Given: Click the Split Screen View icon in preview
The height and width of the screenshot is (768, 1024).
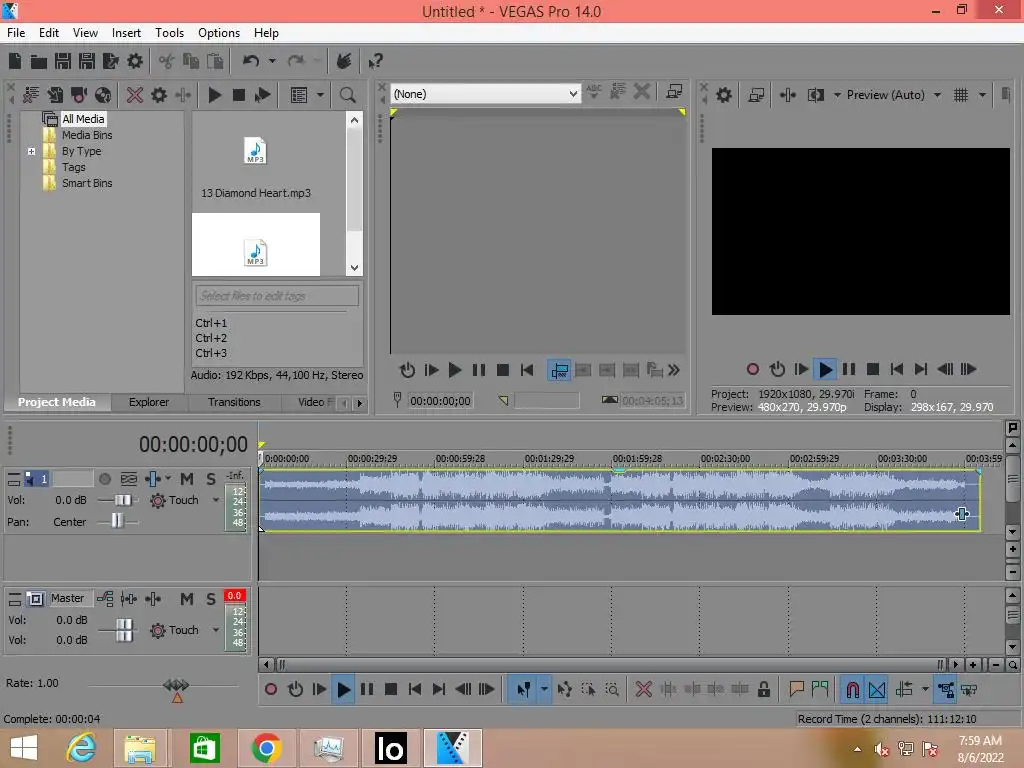Looking at the screenshot, I should pyautogui.click(x=816, y=95).
